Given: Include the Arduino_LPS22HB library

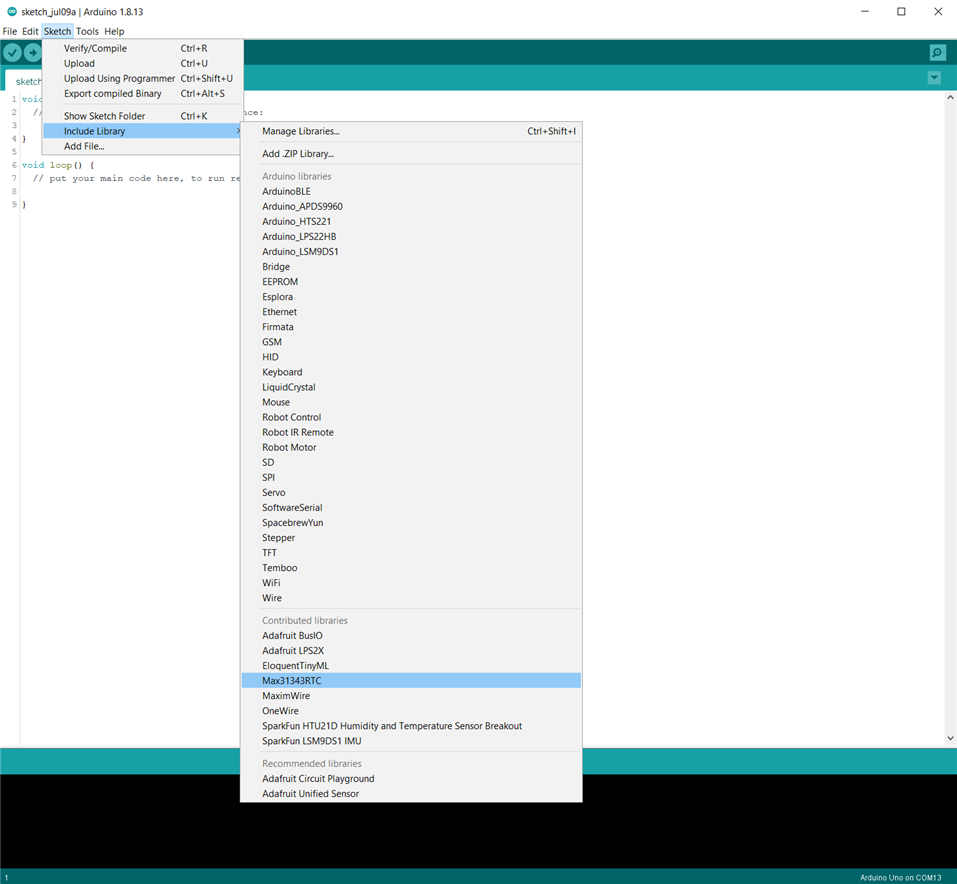Looking at the screenshot, I should (x=411, y=237).
